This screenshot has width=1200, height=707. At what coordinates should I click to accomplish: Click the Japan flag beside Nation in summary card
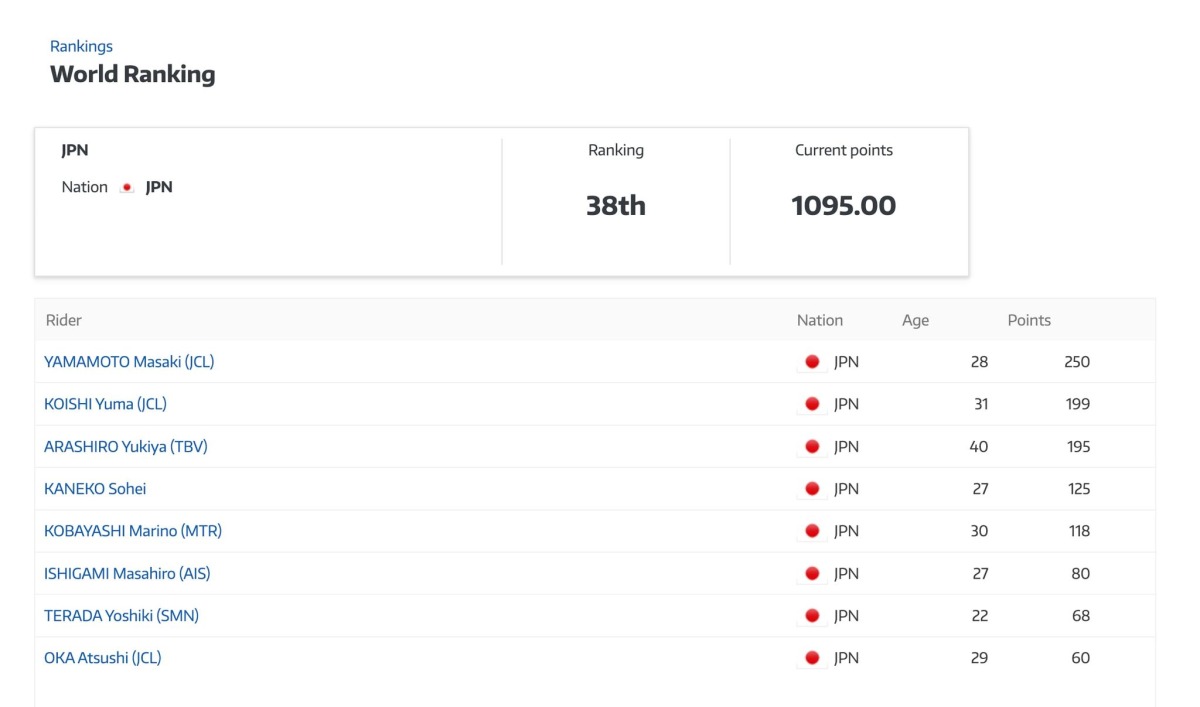point(127,188)
